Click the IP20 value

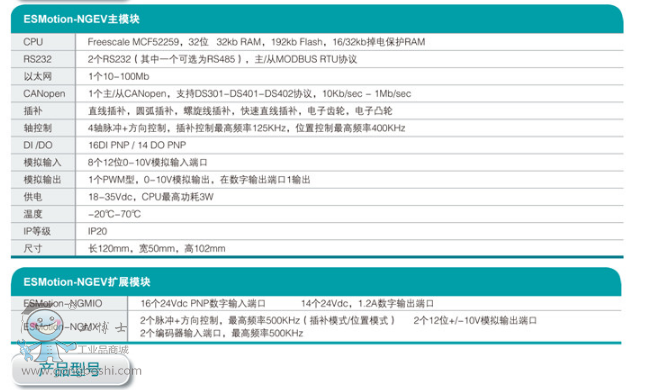coord(98,231)
